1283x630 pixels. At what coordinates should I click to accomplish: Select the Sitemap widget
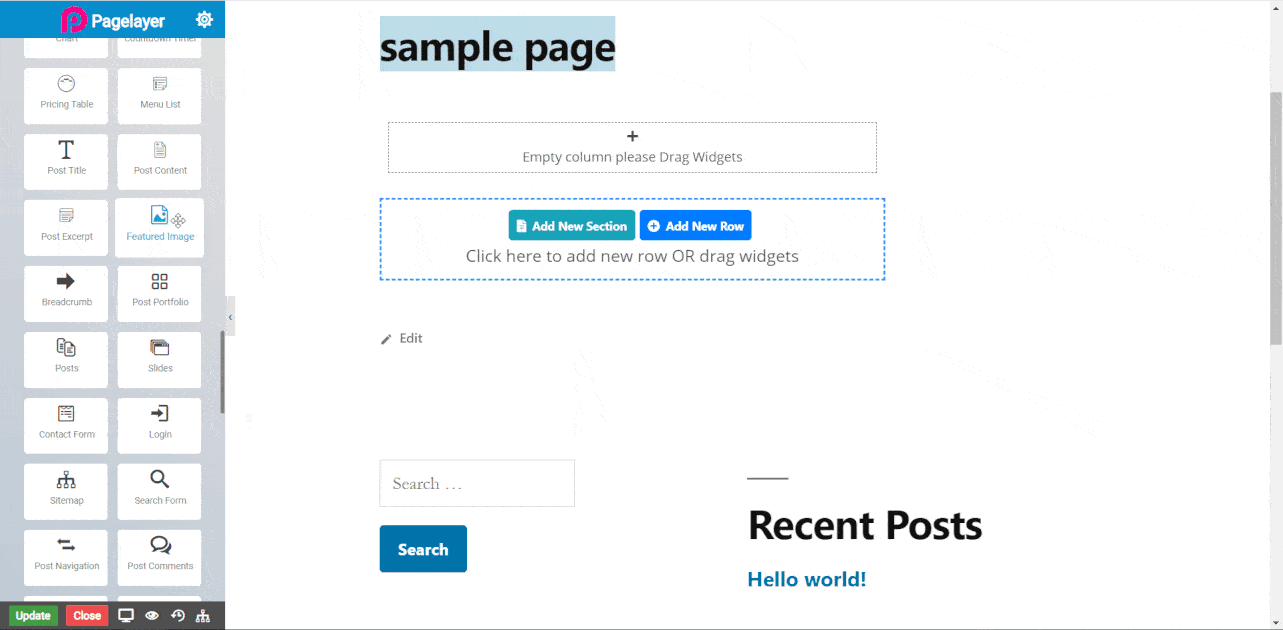pyautogui.click(x=65, y=491)
